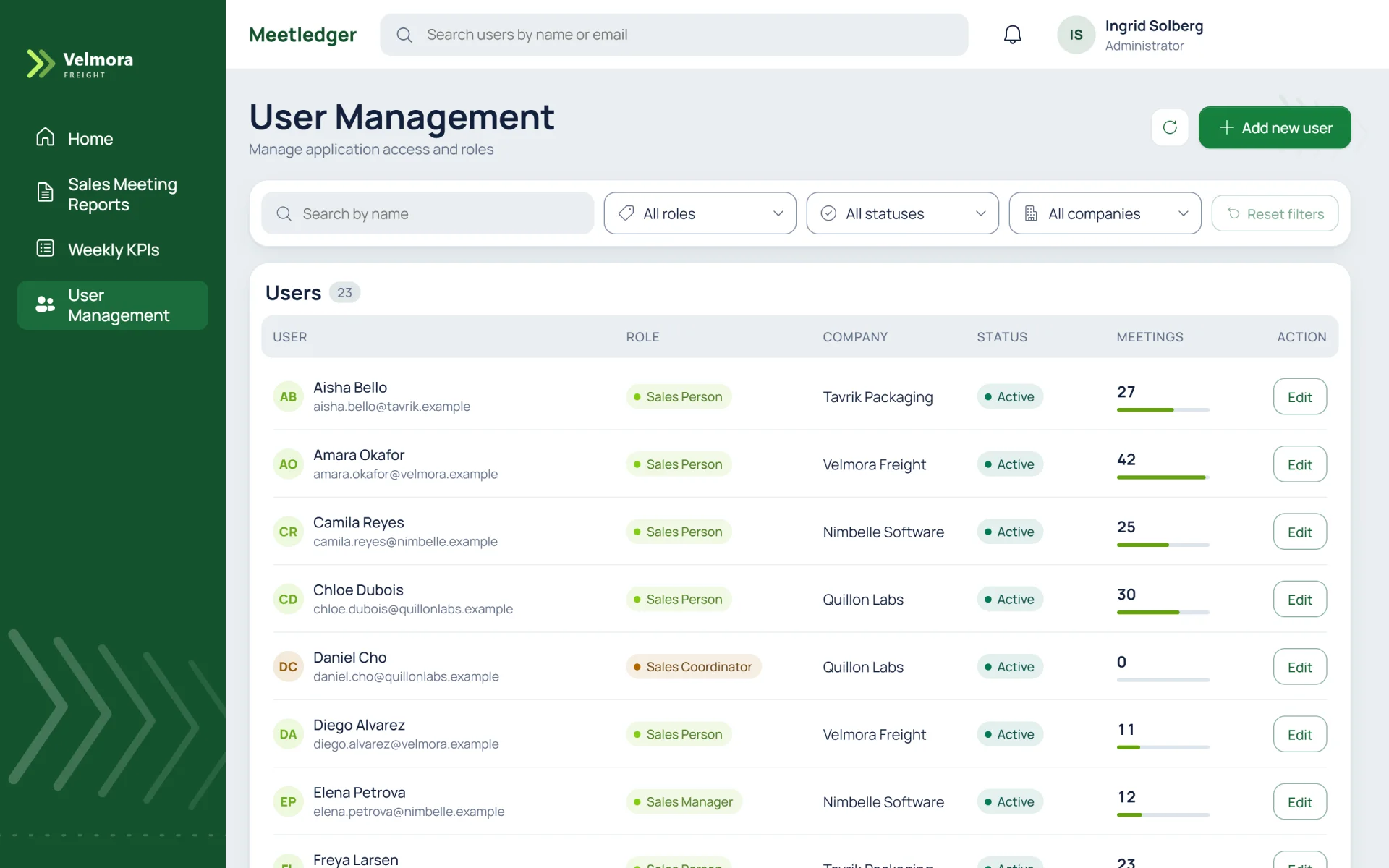Edit Daniel Cho's user record
This screenshot has width=1389, height=868.
pos(1299,666)
